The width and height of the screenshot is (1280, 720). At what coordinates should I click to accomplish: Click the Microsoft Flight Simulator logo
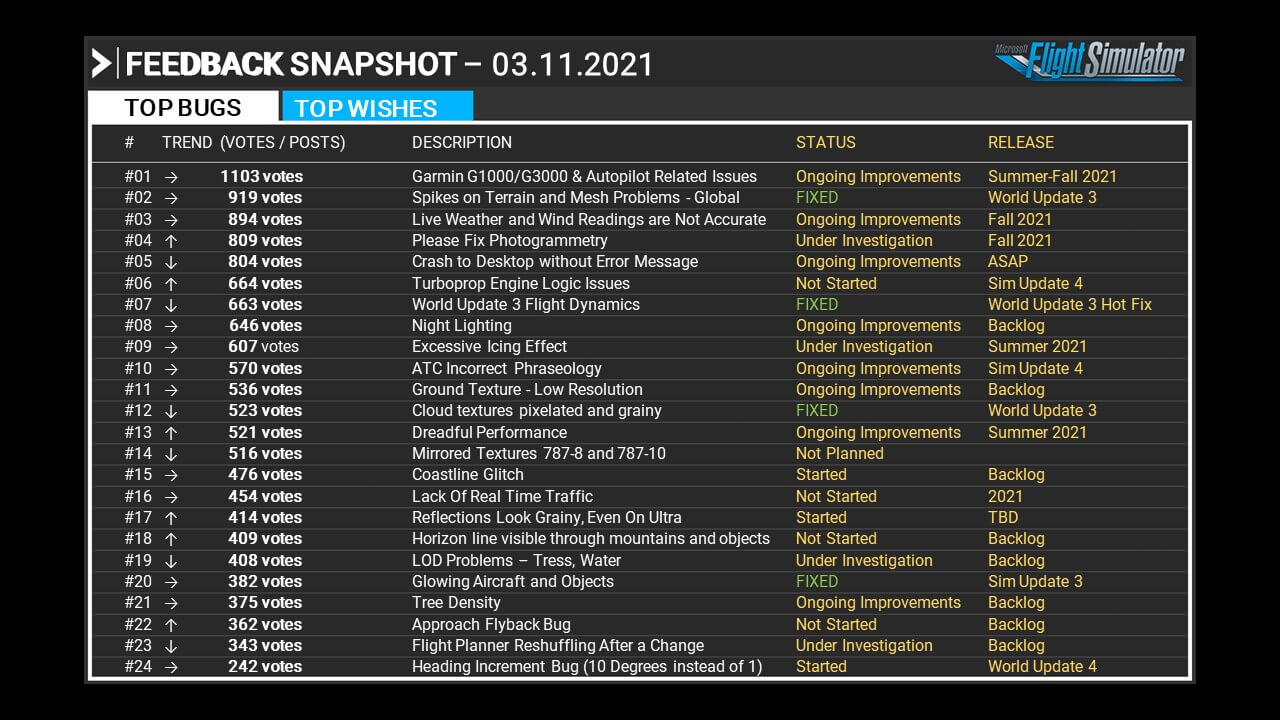[1089, 62]
